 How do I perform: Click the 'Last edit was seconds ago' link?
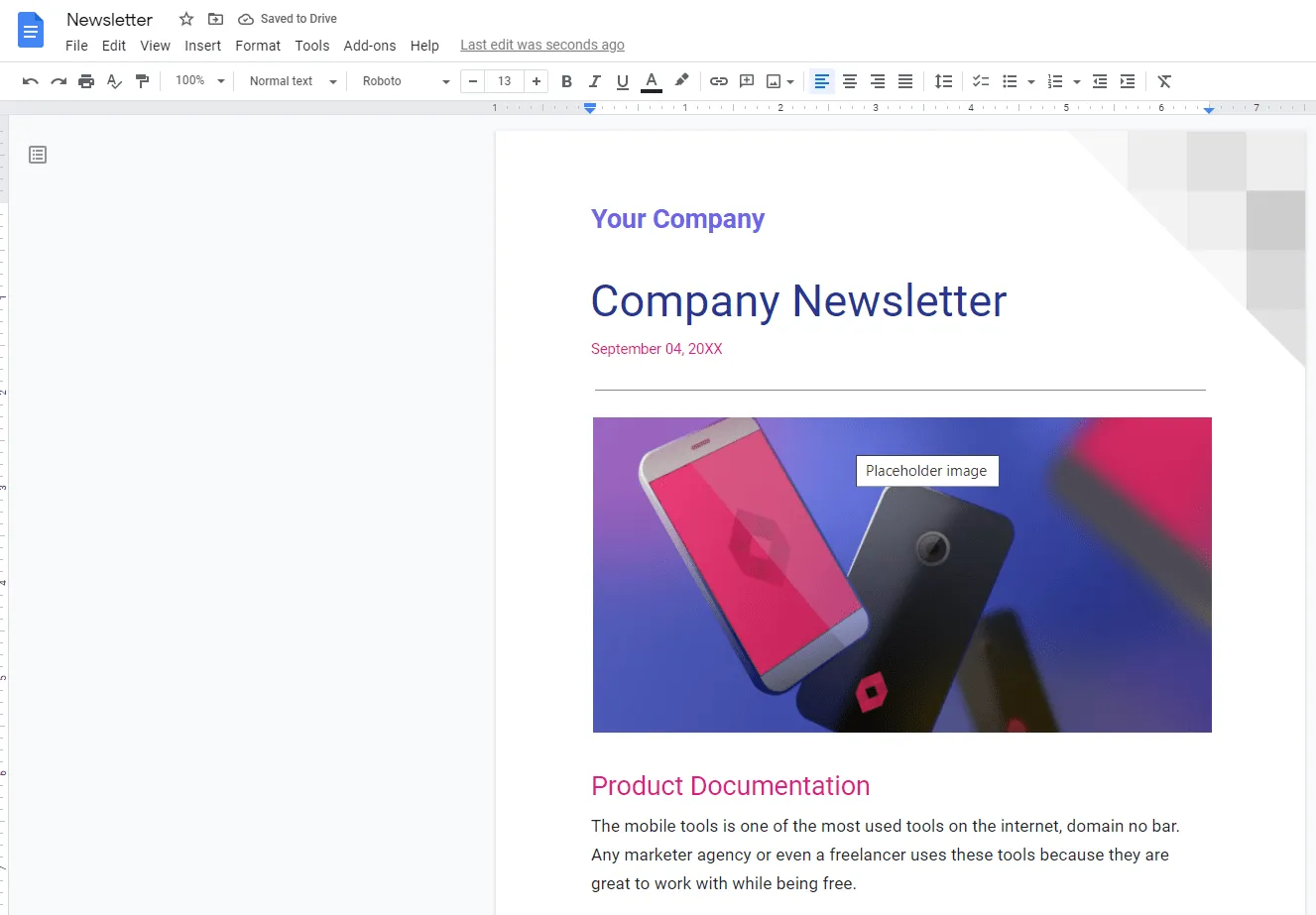(x=541, y=45)
